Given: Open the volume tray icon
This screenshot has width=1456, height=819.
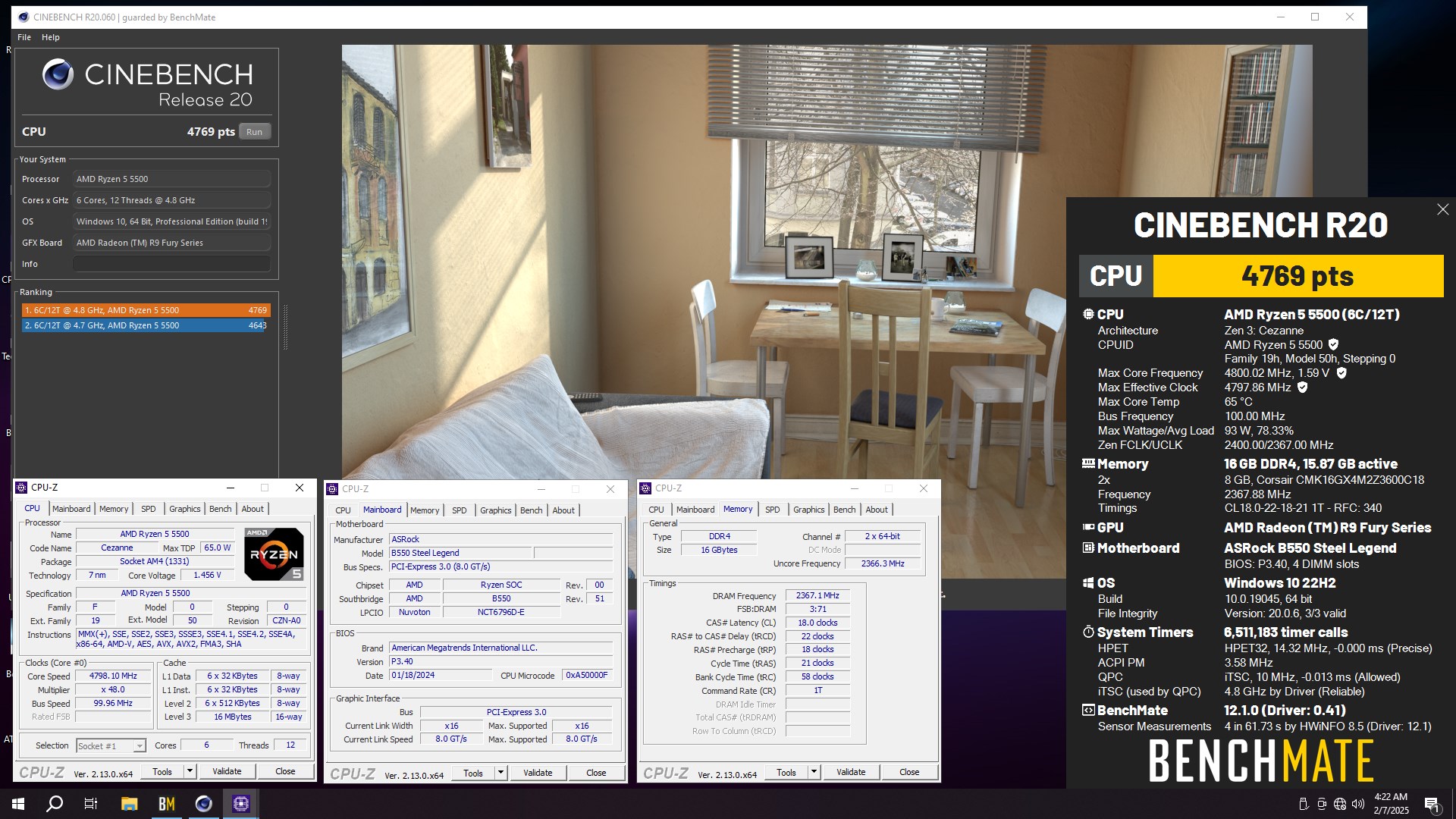Looking at the screenshot, I should [x=1358, y=804].
